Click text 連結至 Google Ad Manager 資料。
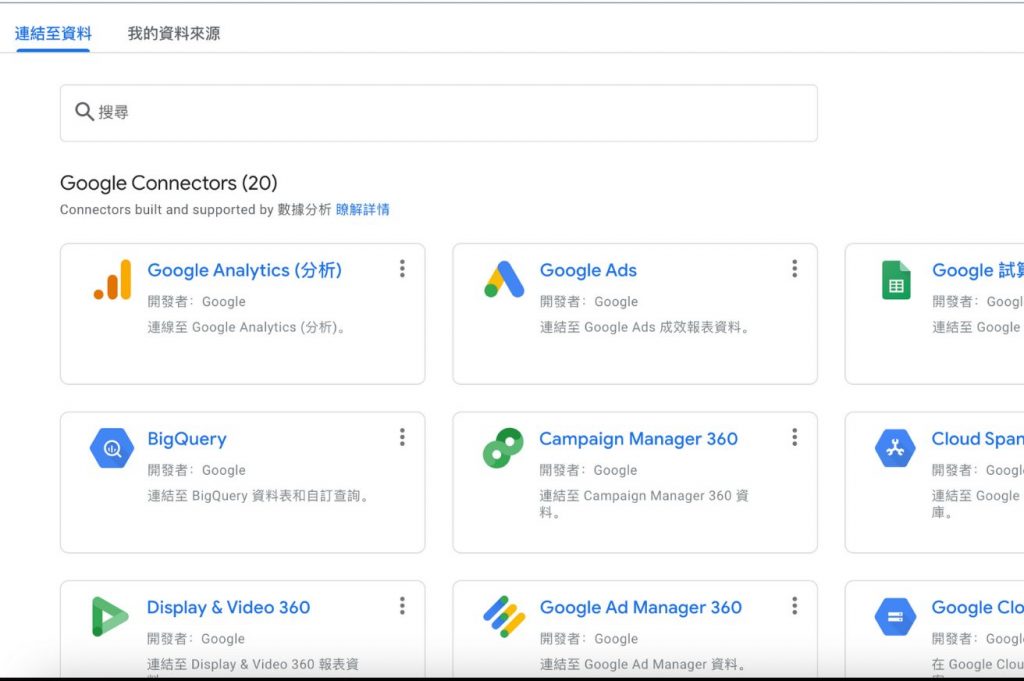 click(x=643, y=664)
